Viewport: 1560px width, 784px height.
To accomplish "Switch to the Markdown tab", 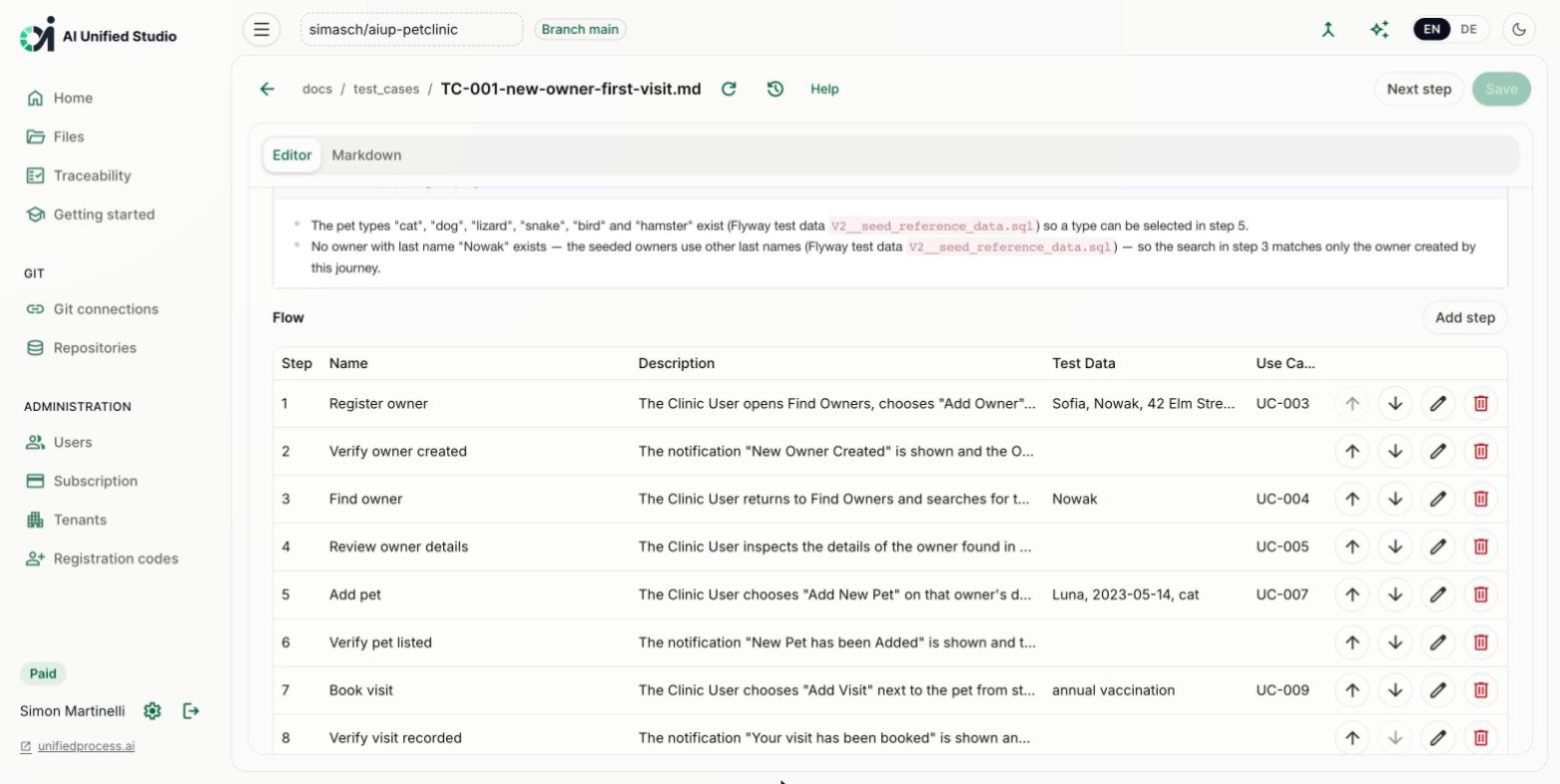I will (x=366, y=156).
